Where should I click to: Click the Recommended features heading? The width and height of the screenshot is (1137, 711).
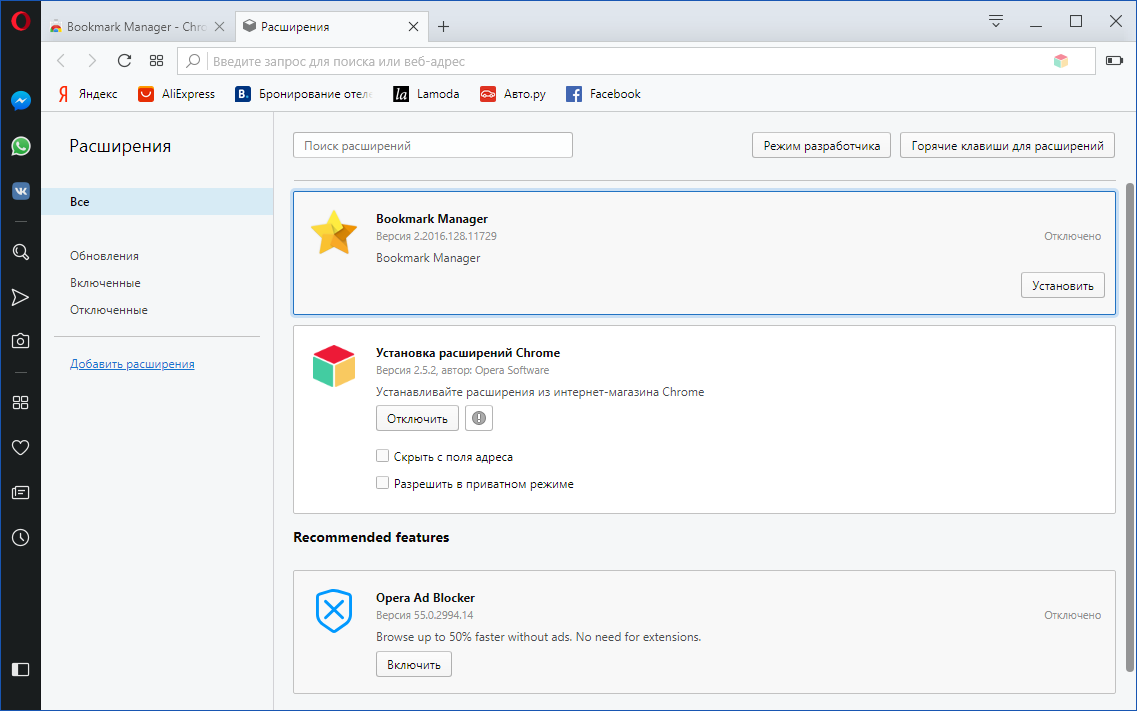(x=371, y=537)
